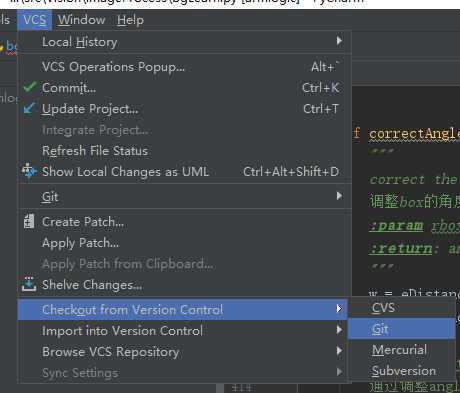
Task: Choose Subversion in the checkout submenu
Action: (x=402, y=371)
